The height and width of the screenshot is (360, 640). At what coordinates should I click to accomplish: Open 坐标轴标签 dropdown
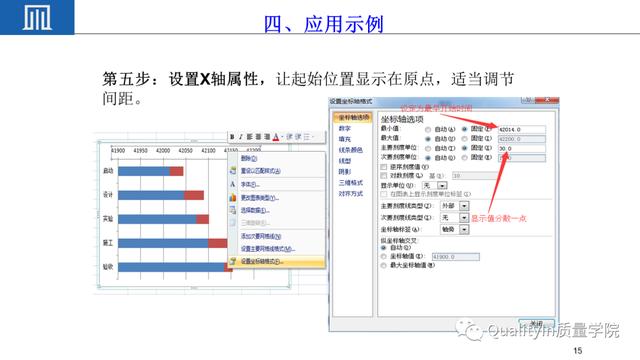tap(464, 229)
